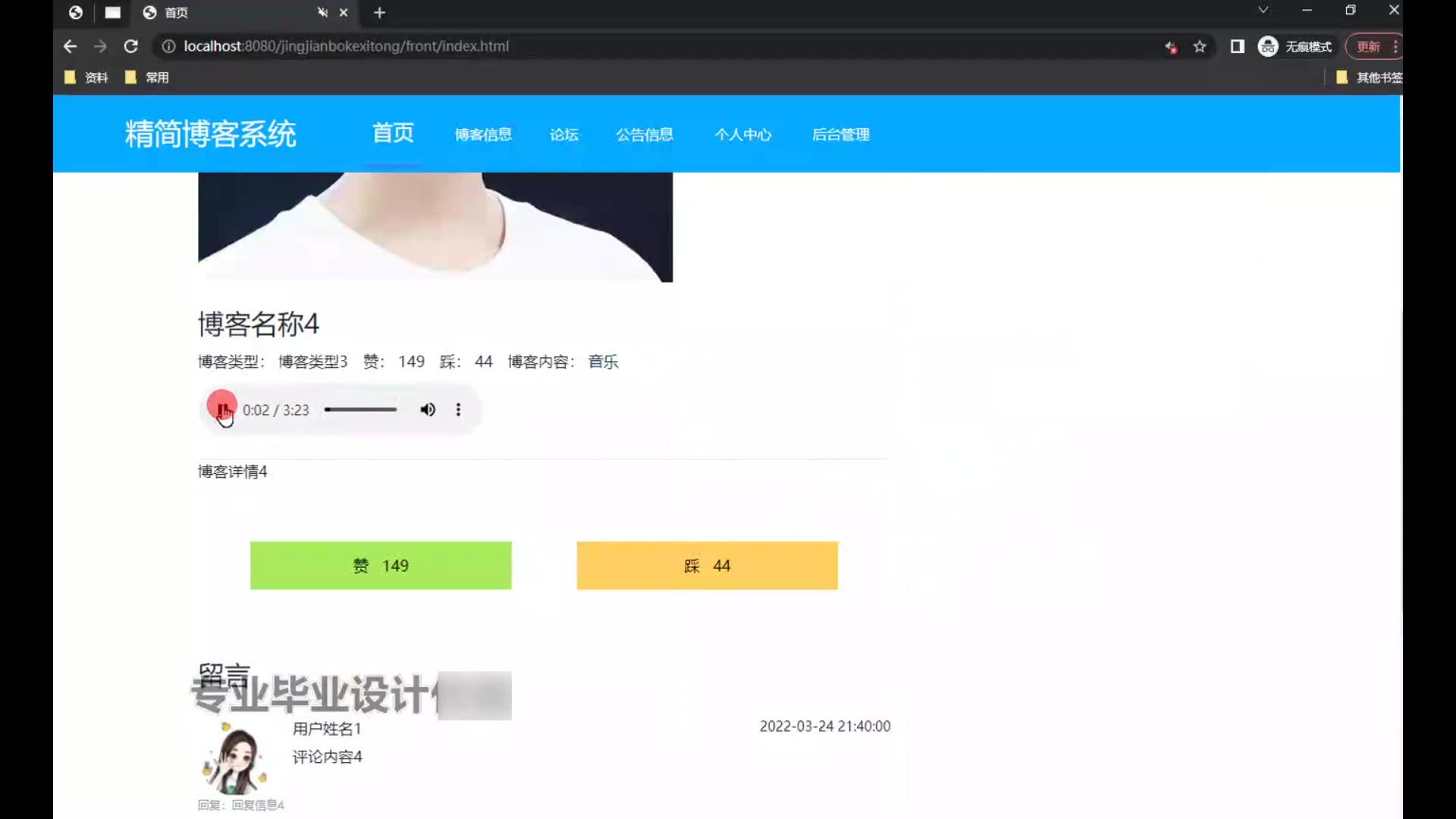This screenshot has height=819, width=1456.
Task: Go back to previous page
Action: [x=70, y=46]
